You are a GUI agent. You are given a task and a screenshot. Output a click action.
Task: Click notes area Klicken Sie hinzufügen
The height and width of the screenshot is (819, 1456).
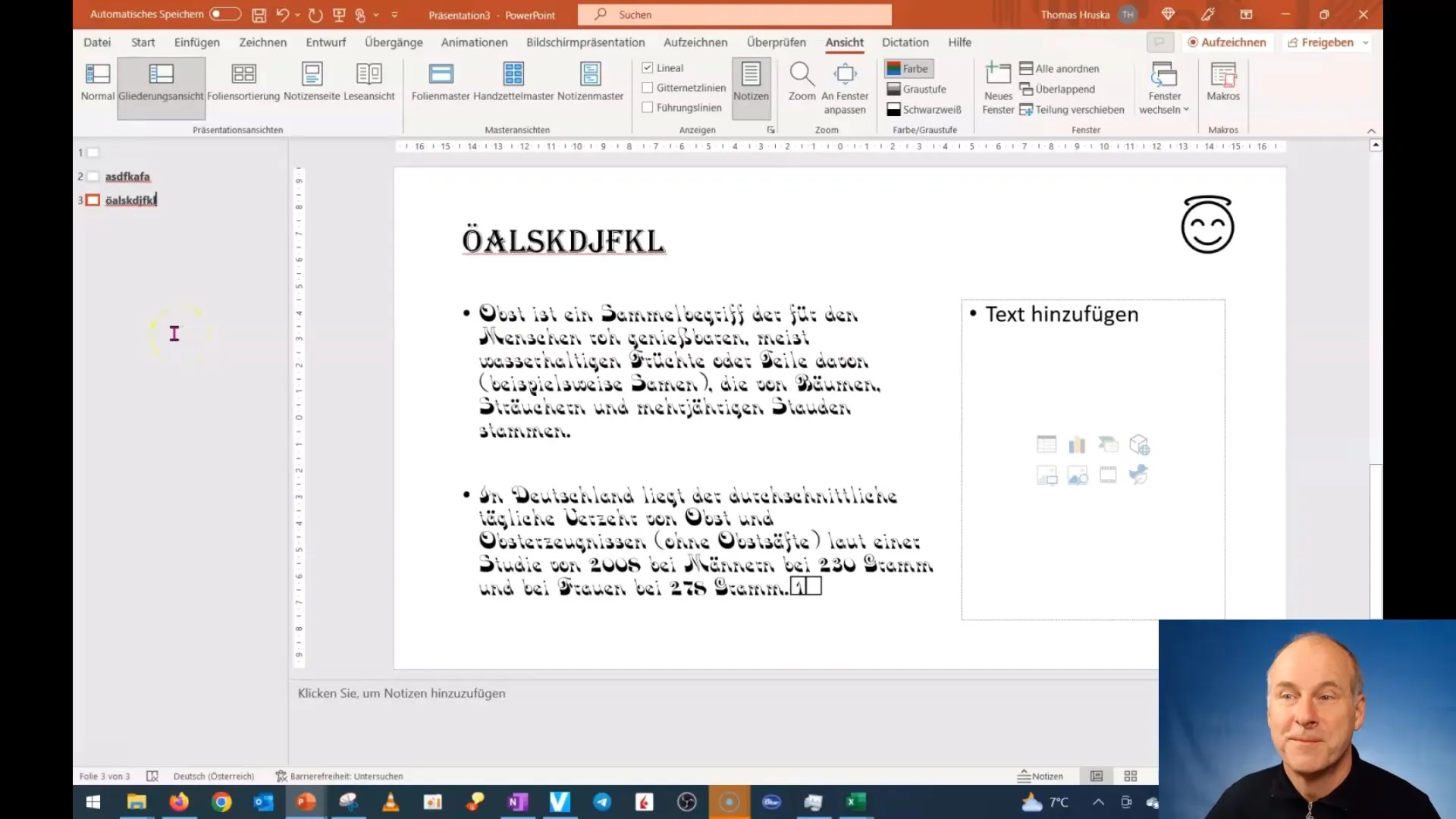click(400, 693)
